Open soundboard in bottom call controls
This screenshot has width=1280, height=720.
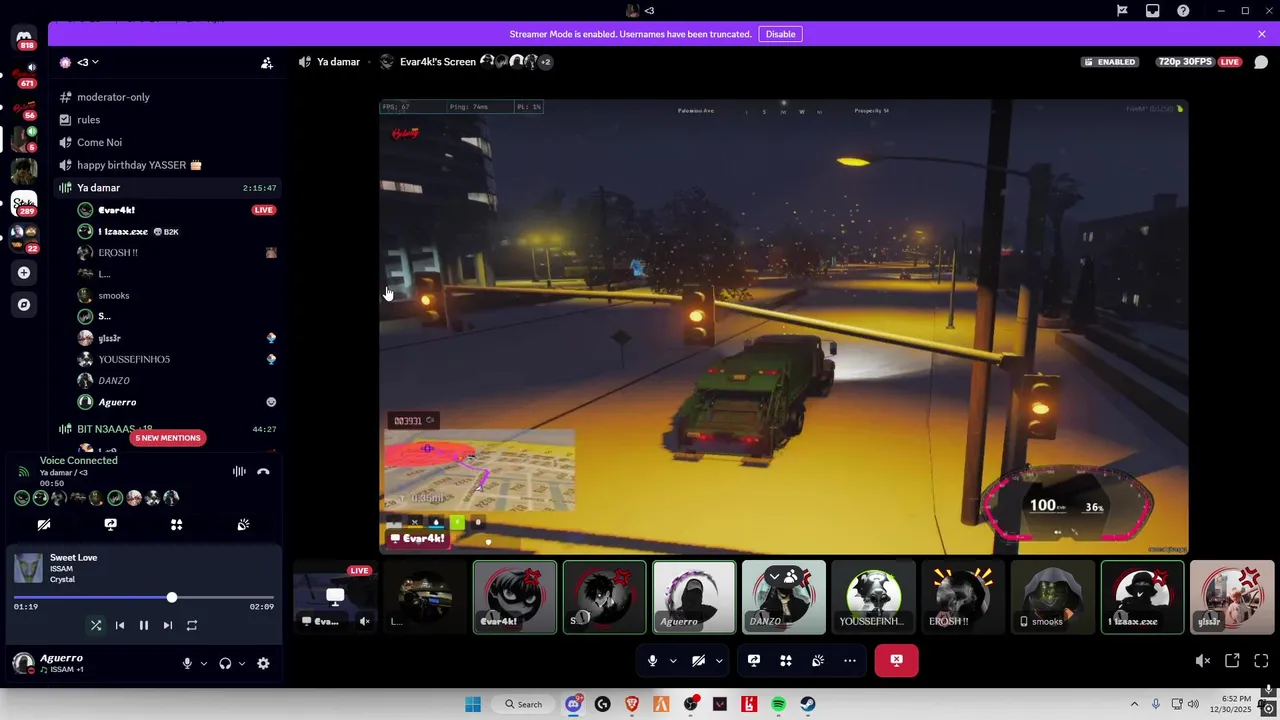coord(818,660)
